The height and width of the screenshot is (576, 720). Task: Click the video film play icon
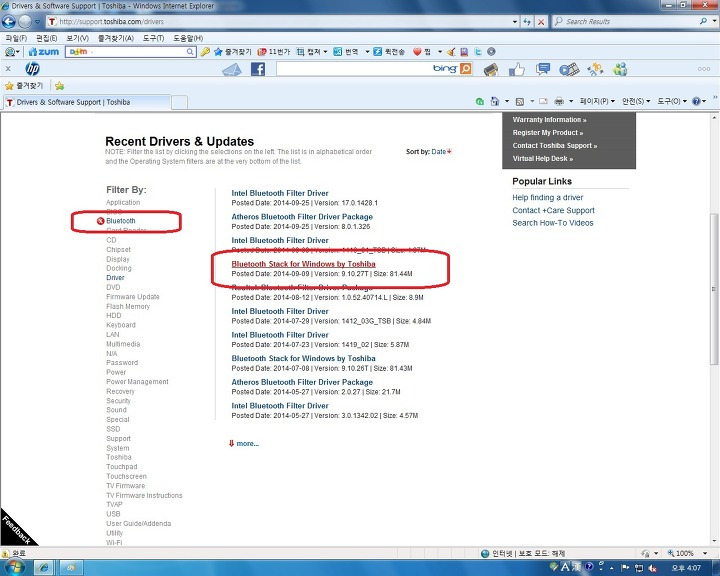click(569, 69)
